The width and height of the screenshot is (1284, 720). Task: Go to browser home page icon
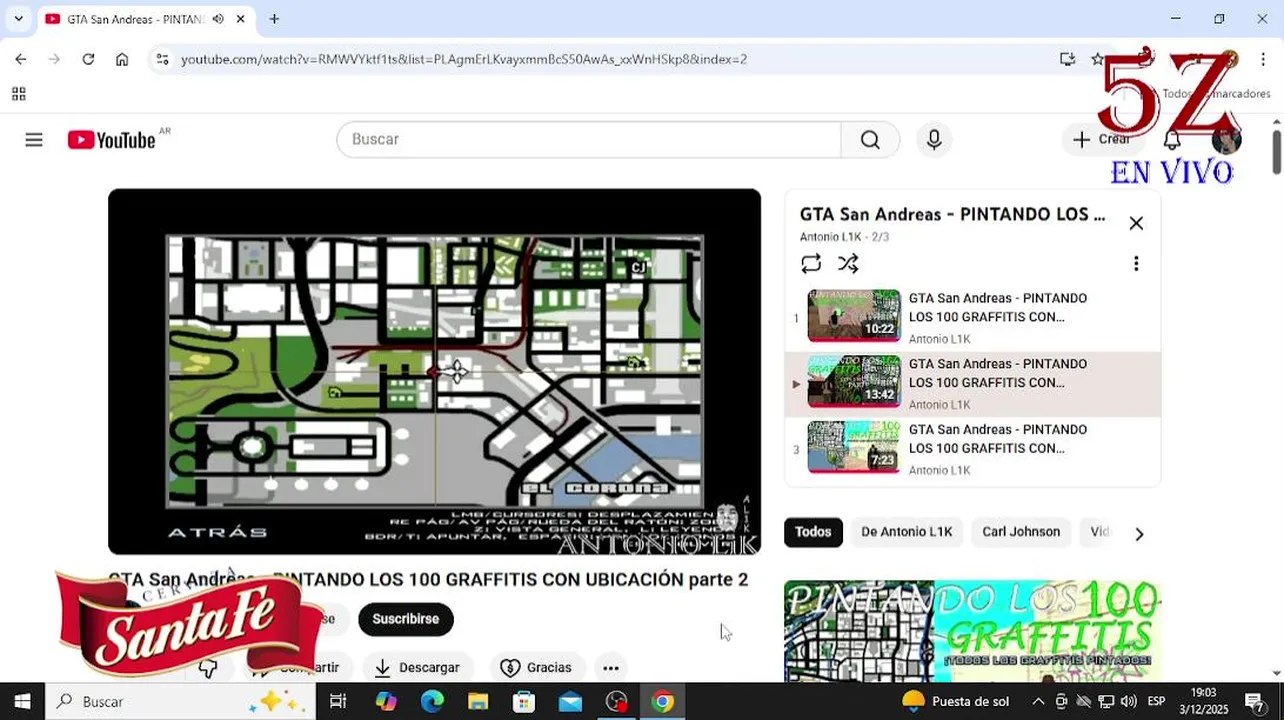[122, 59]
